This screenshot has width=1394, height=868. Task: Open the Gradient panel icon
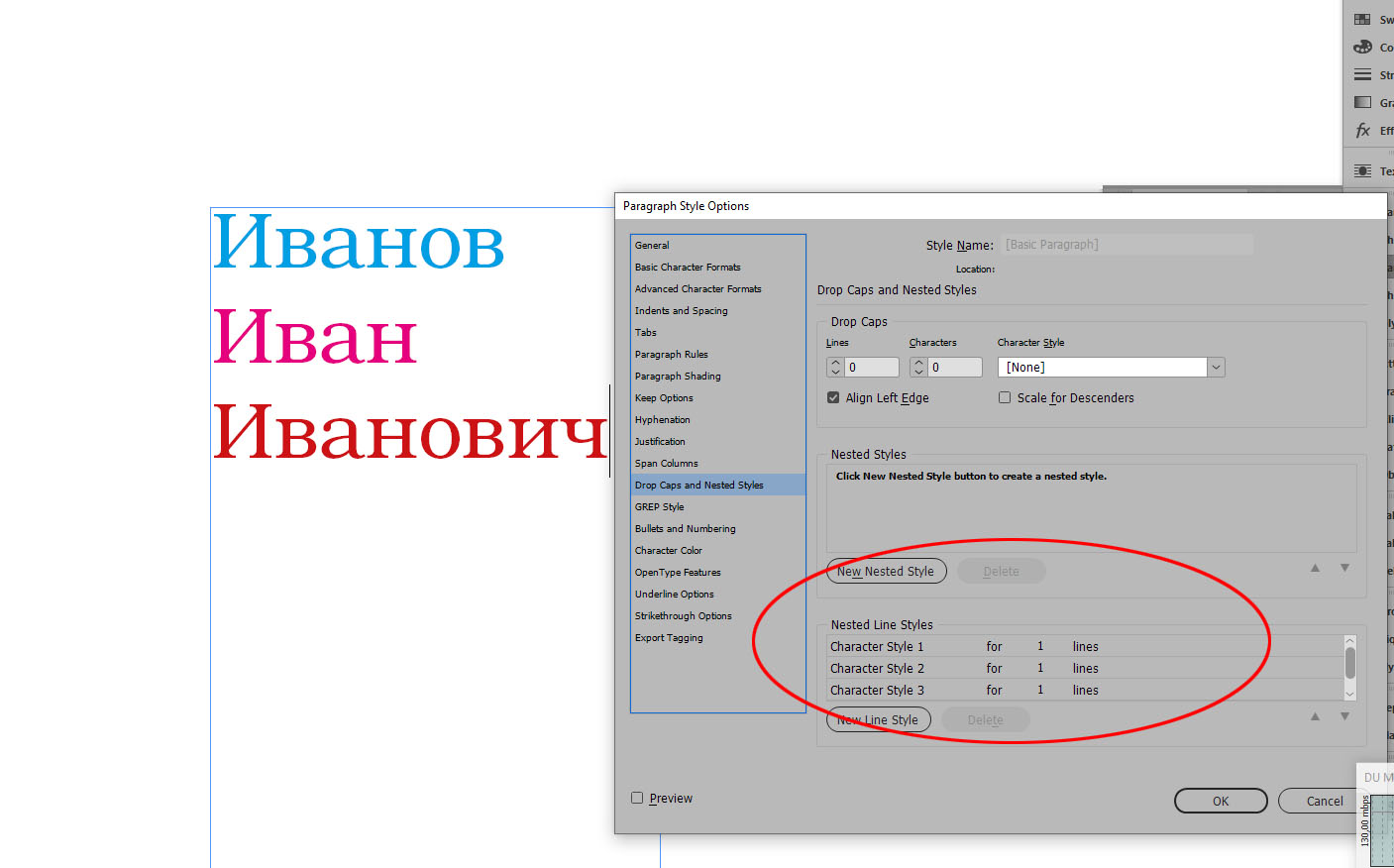click(x=1362, y=103)
